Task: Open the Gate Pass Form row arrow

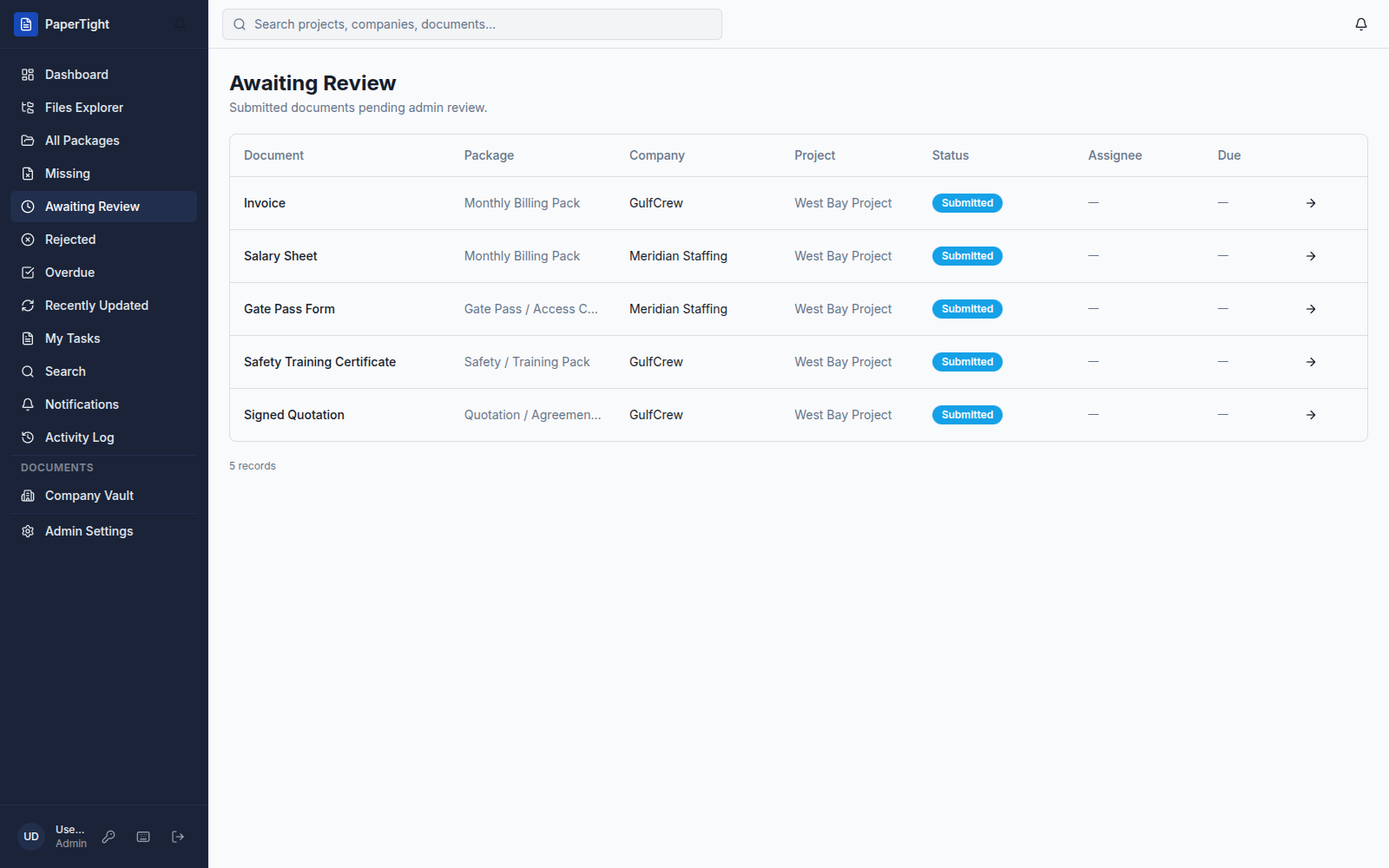Action: click(x=1311, y=309)
